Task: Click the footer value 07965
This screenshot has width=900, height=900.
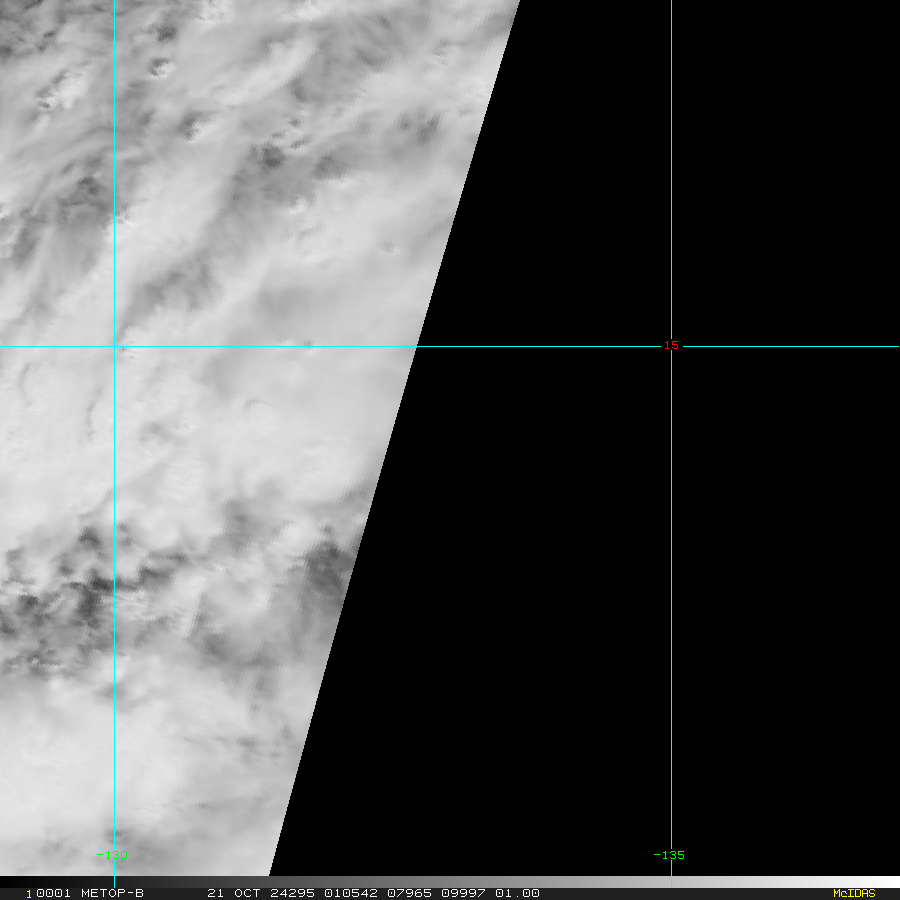Action: [409, 893]
